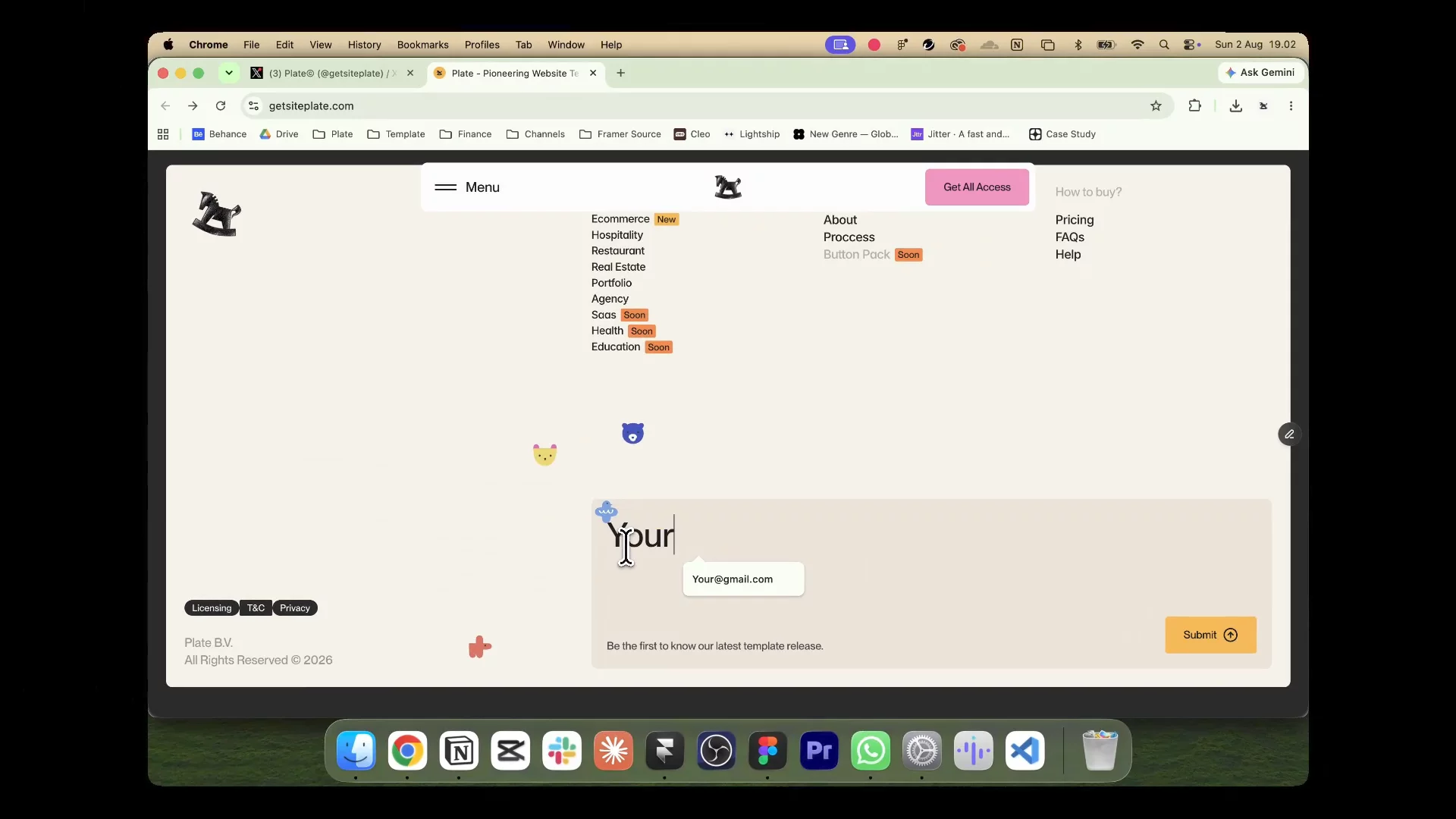Viewport: 1456px width, 819px height.
Task: Open OBS from the dock
Action: point(716,751)
